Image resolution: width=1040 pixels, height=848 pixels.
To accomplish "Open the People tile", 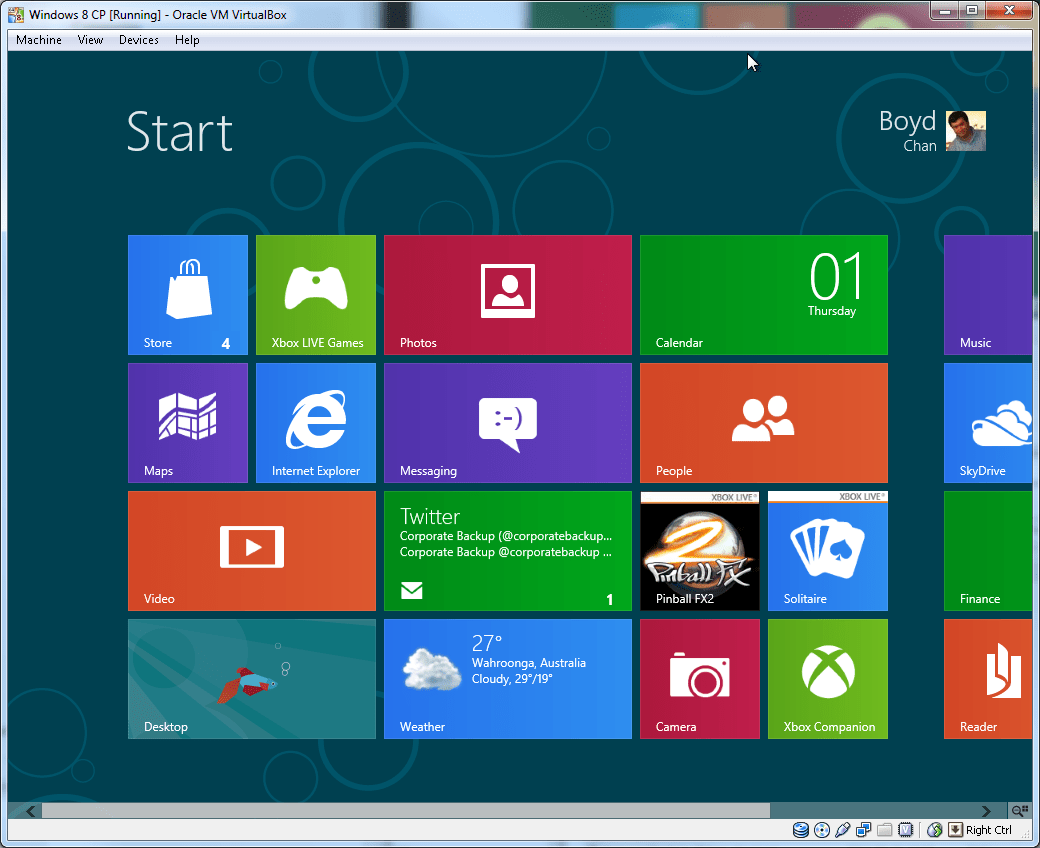I will coord(763,423).
